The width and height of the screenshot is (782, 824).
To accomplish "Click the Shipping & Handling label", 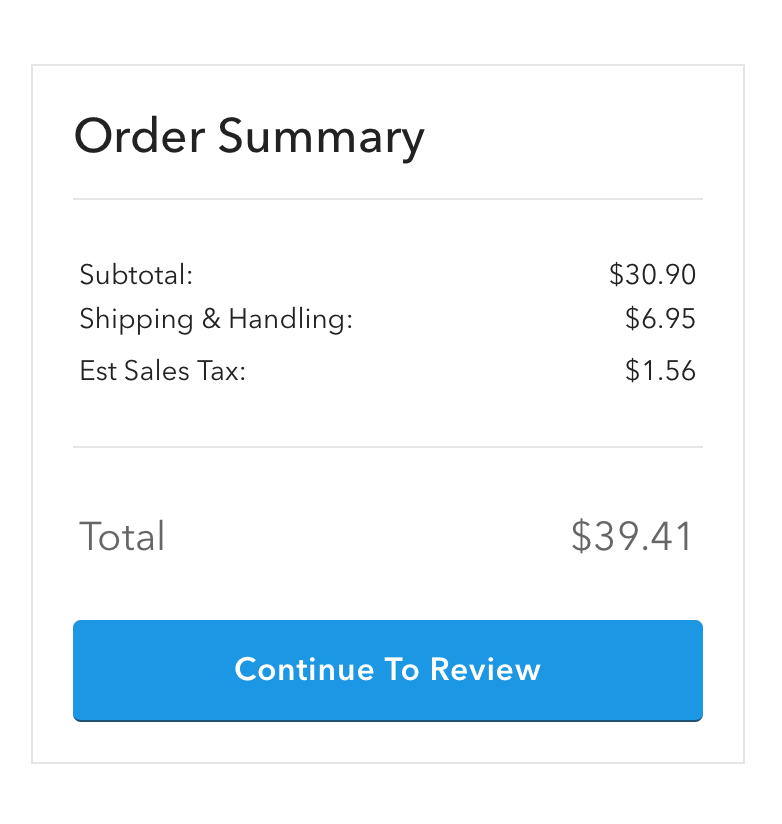I will point(216,320).
